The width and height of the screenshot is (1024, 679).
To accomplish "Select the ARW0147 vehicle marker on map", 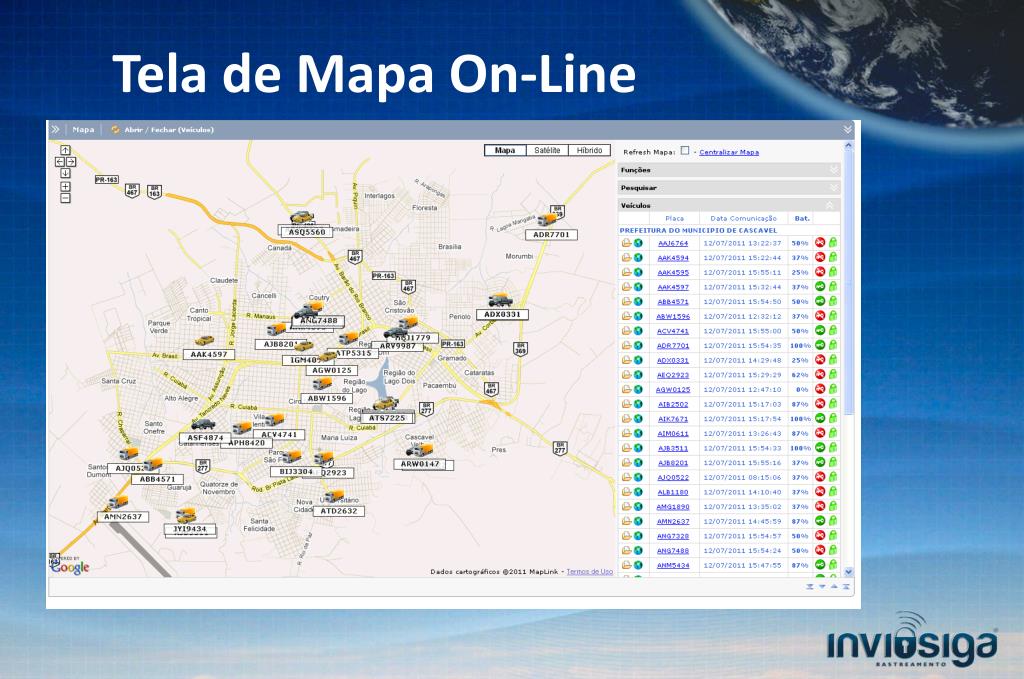I will point(420,449).
